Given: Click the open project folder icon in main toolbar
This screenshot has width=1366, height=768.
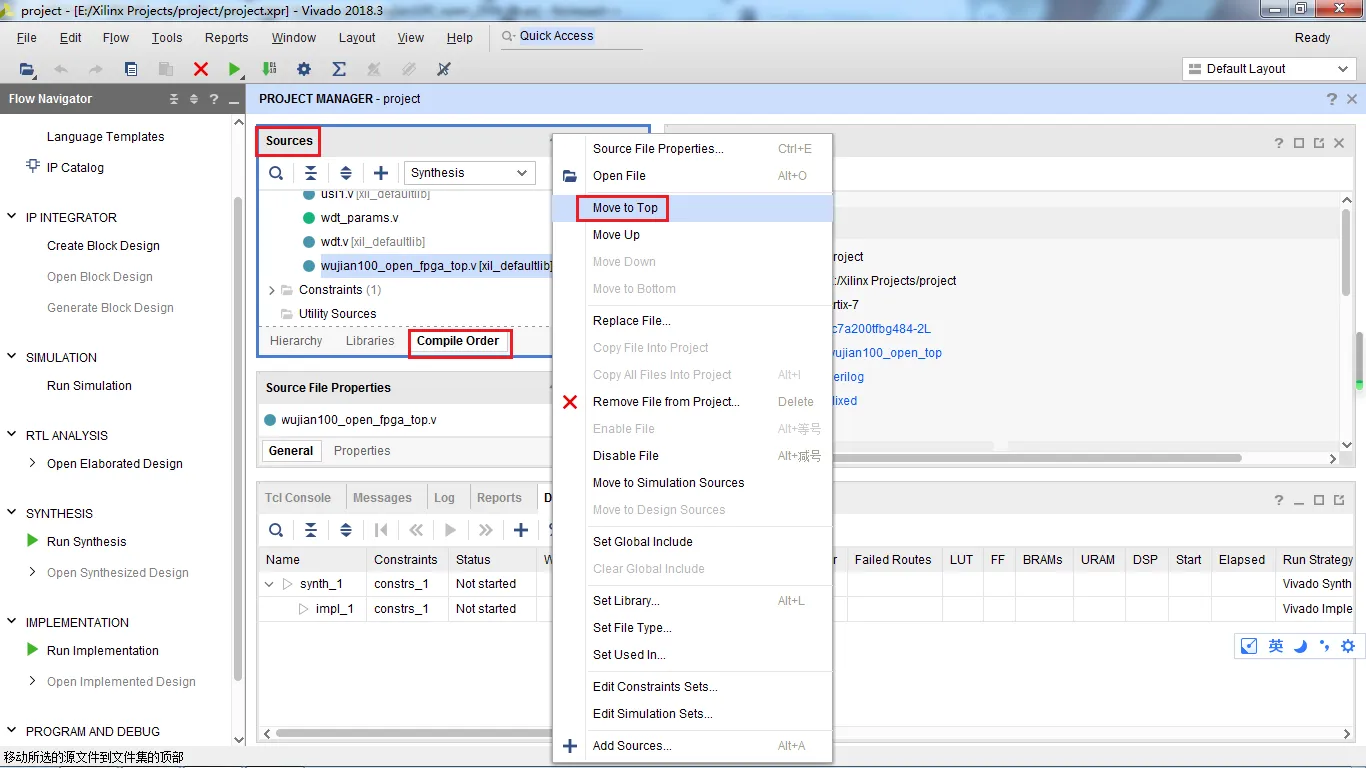Looking at the screenshot, I should [x=27, y=69].
